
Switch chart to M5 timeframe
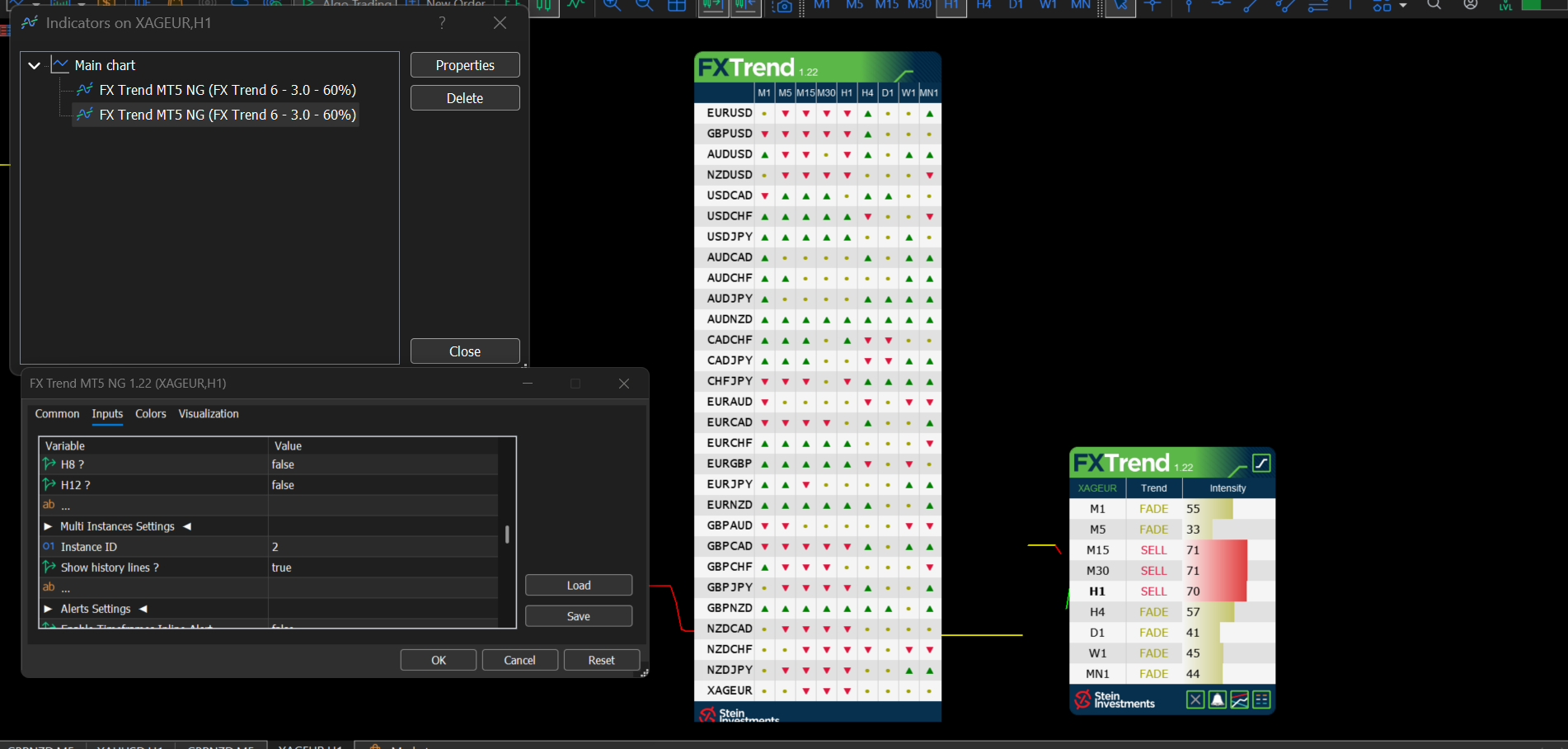click(854, 5)
